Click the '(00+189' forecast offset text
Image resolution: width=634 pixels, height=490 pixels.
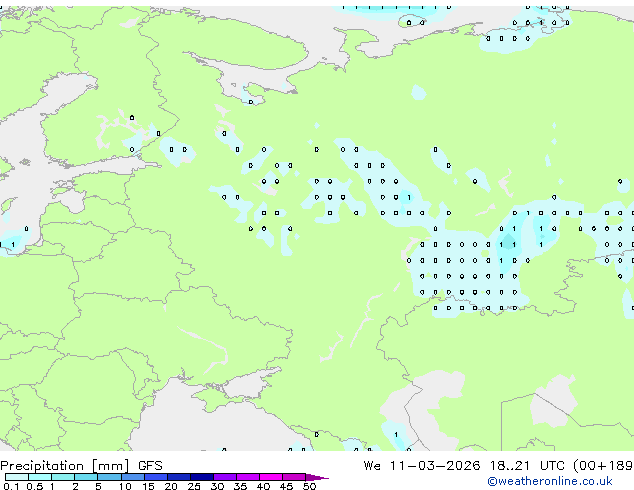(x=603, y=466)
